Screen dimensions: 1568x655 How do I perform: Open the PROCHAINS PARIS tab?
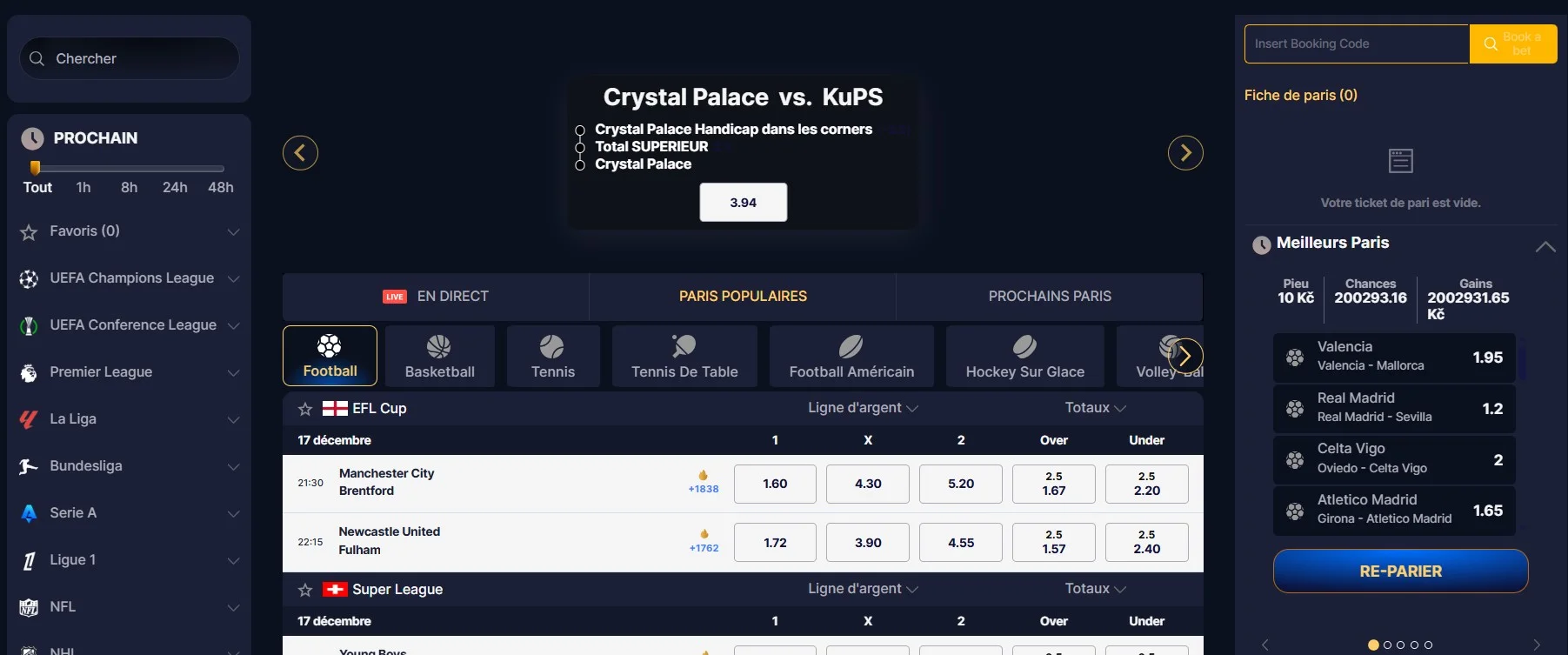[1050, 297]
